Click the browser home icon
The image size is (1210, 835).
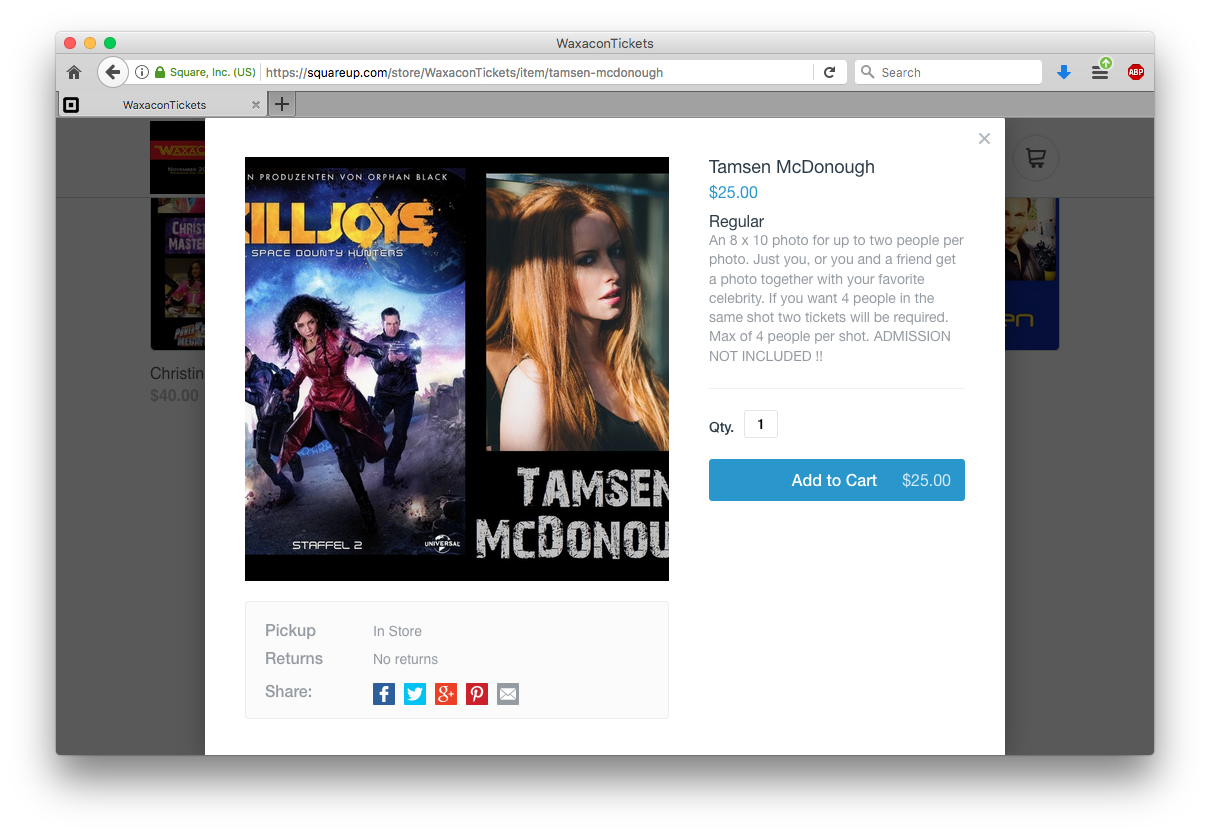pos(74,72)
